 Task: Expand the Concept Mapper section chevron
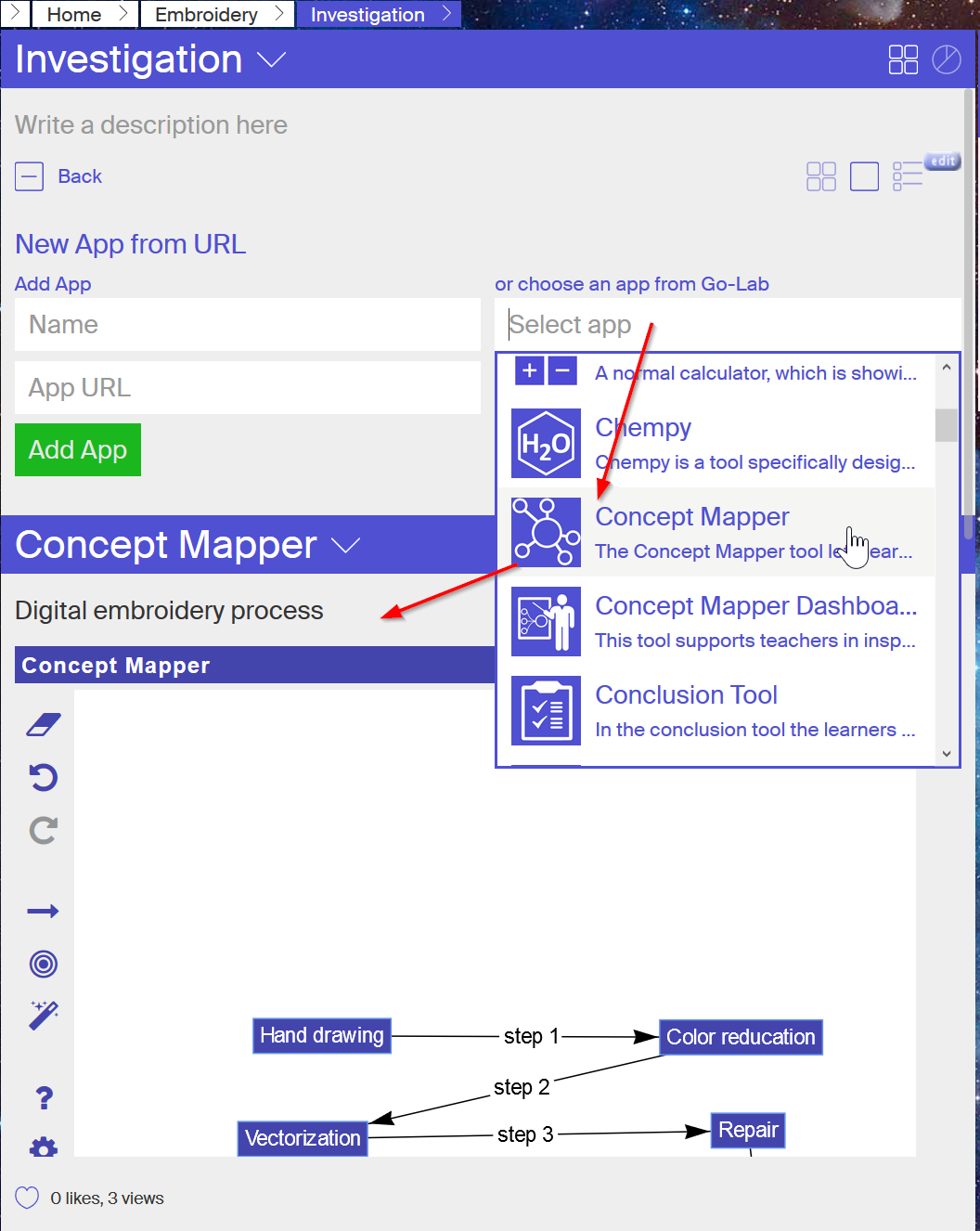coord(345,546)
